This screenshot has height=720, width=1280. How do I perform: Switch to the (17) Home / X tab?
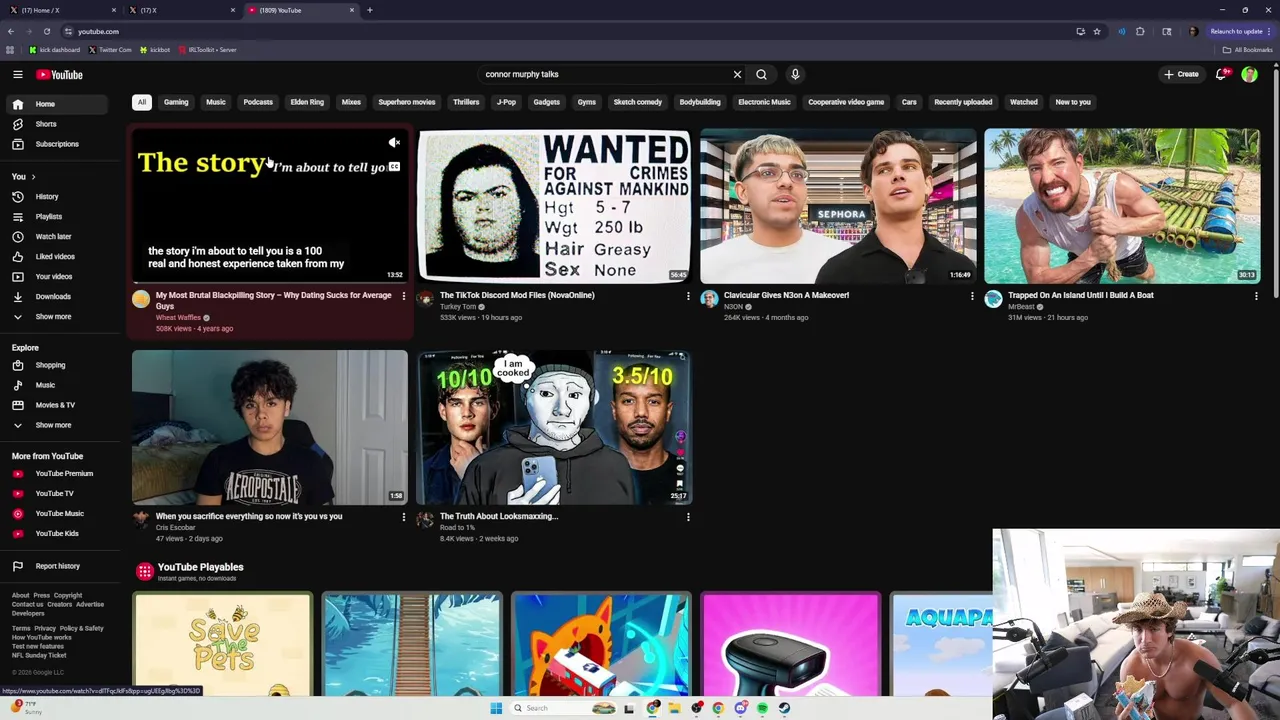[60, 10]
